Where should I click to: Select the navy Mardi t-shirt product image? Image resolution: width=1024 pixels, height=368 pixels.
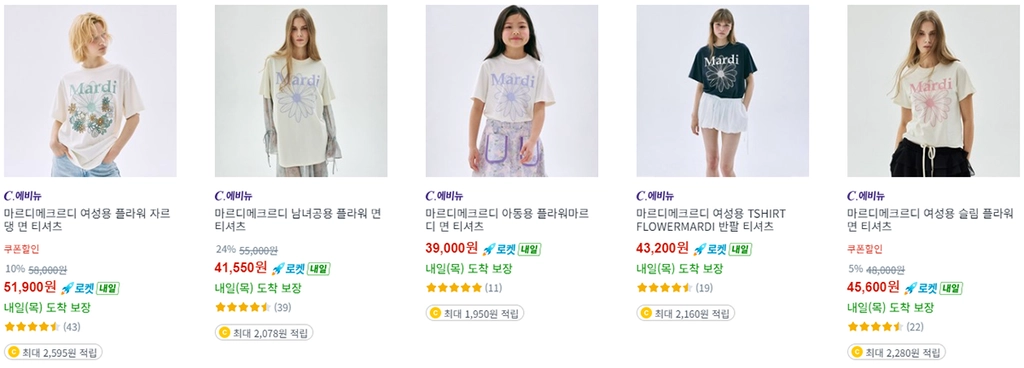[x=722, y=91]
